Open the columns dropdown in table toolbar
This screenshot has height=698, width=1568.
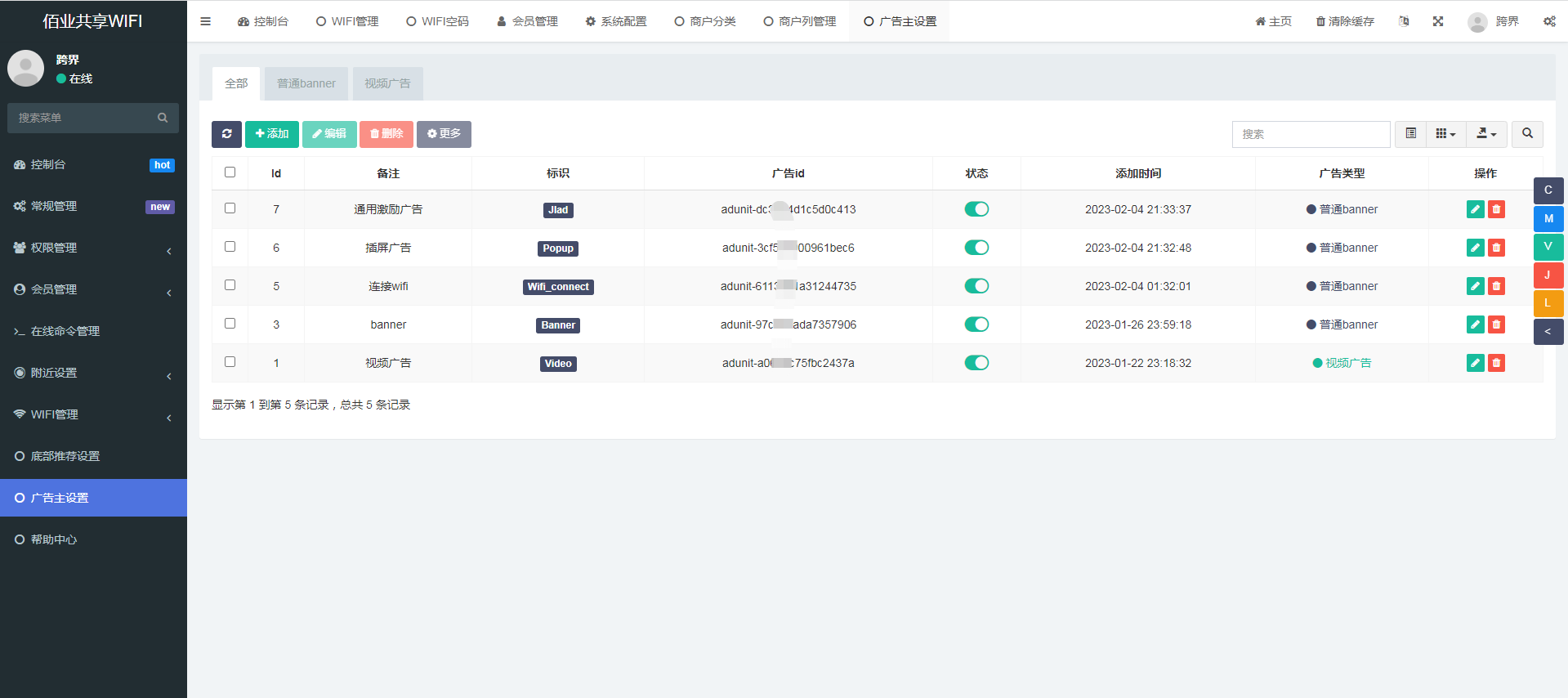click(x=1445, y=134)
